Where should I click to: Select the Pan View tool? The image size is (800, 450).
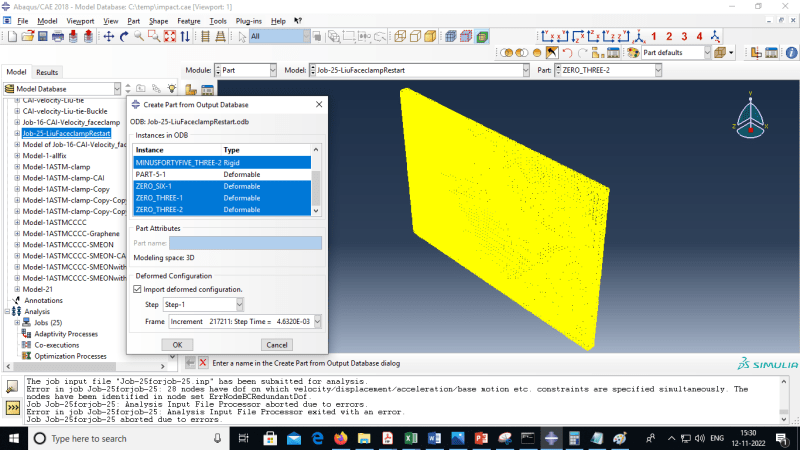click(108, 36)
